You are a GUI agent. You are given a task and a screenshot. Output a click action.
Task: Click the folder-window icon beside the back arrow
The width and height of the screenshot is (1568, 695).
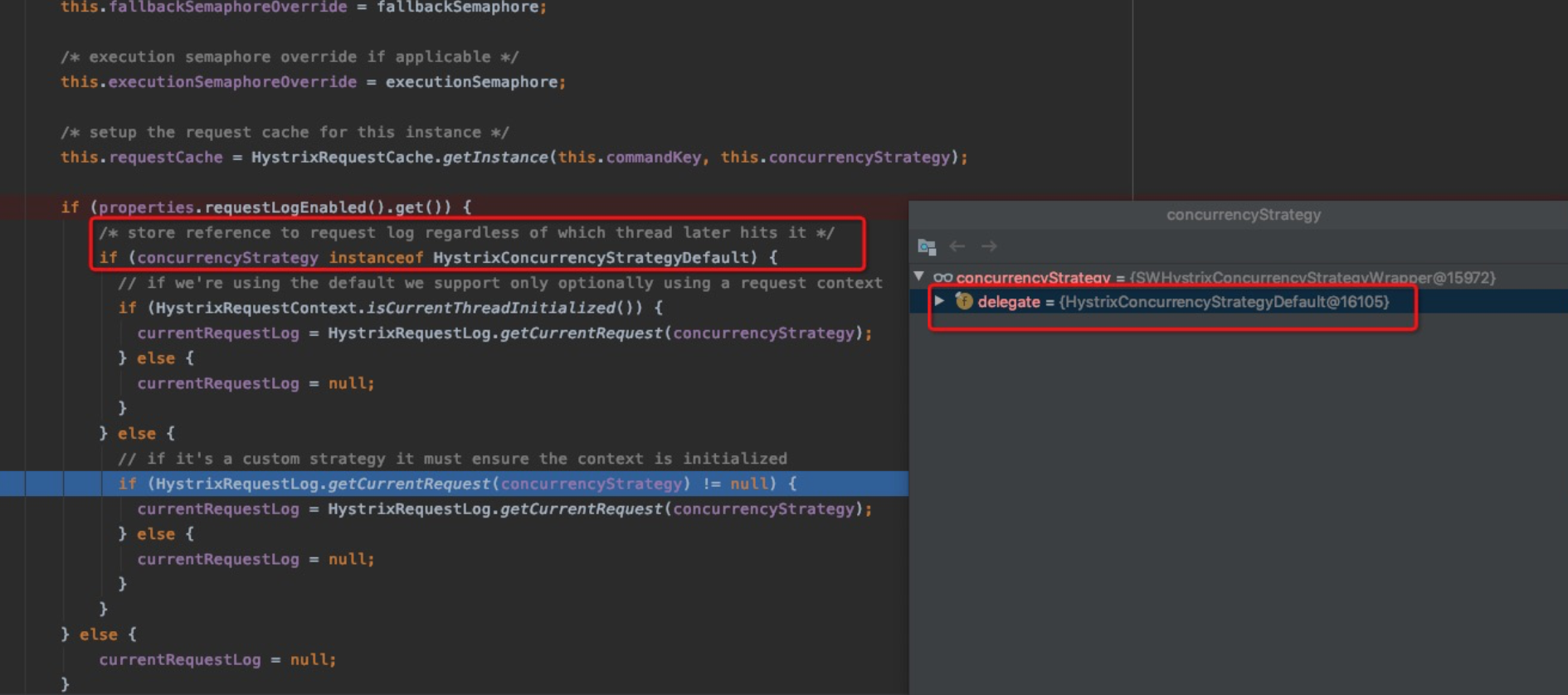(x=927, y=246)
